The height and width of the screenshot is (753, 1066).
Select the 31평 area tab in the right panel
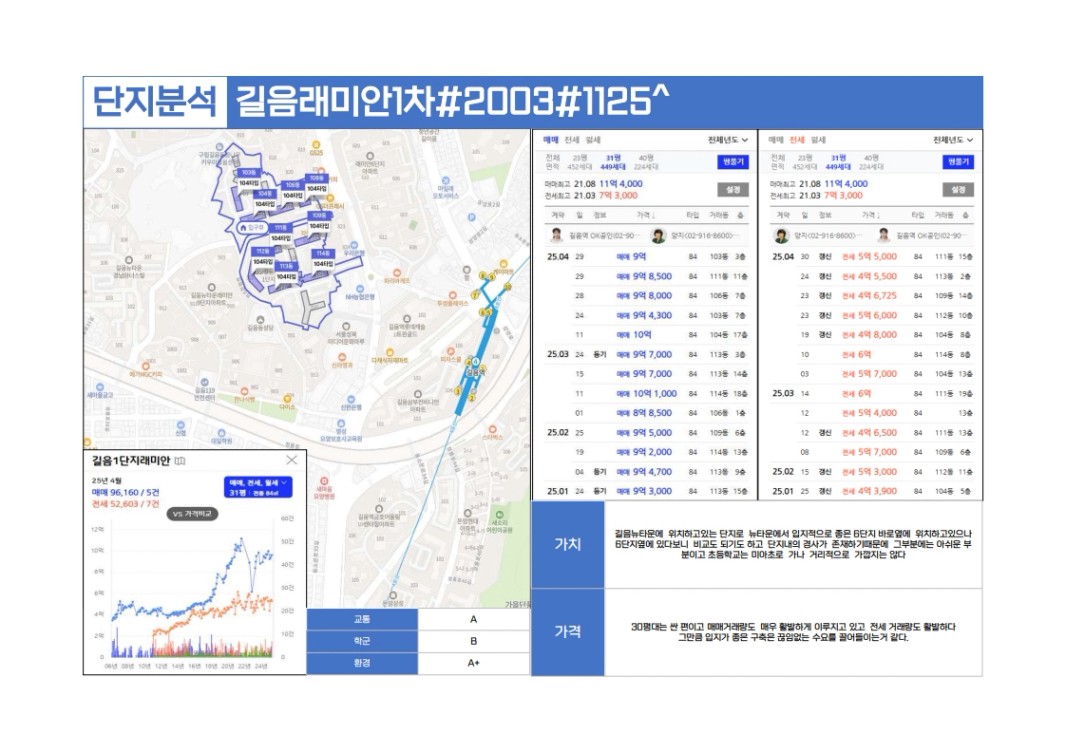pyautogui.click(x=838, y=162)
